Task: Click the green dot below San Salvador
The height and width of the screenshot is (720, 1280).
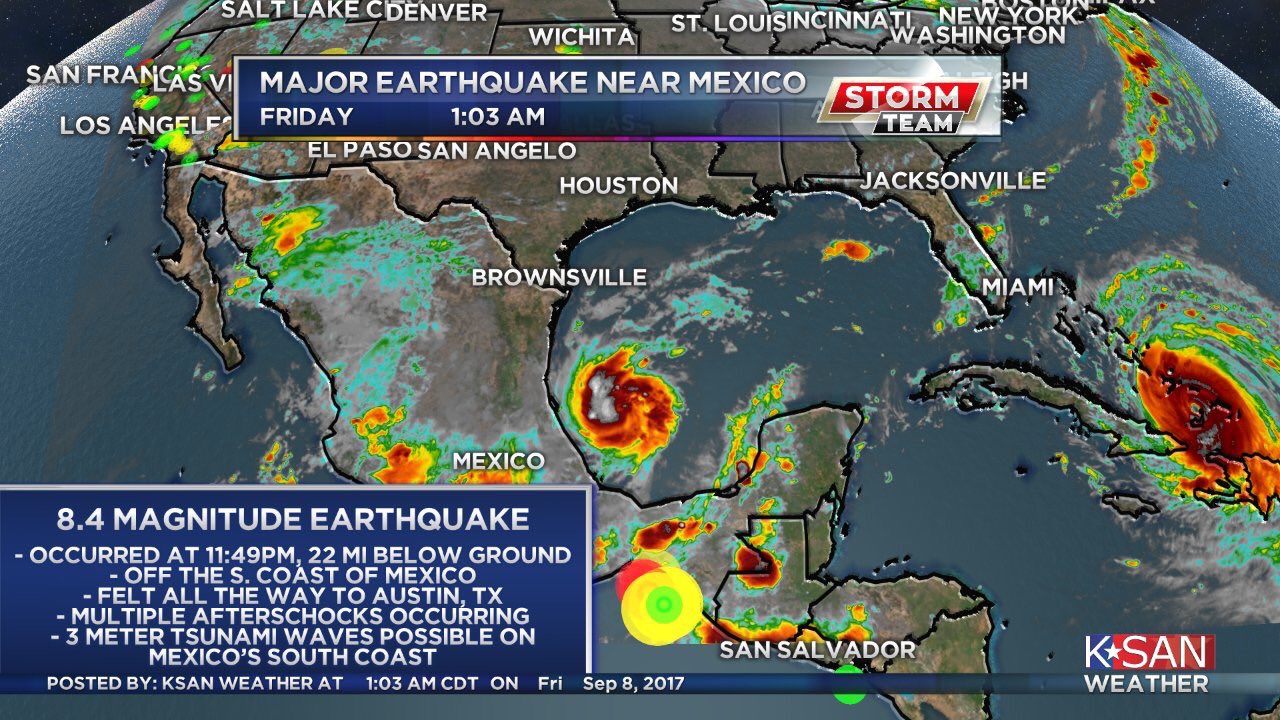Action: pos(848,683)
